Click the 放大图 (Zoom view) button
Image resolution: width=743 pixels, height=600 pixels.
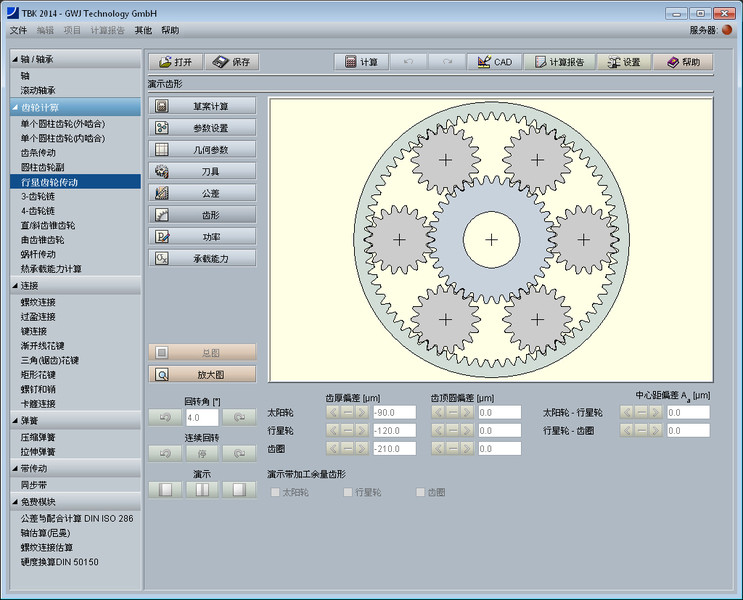tap(202, 374)
